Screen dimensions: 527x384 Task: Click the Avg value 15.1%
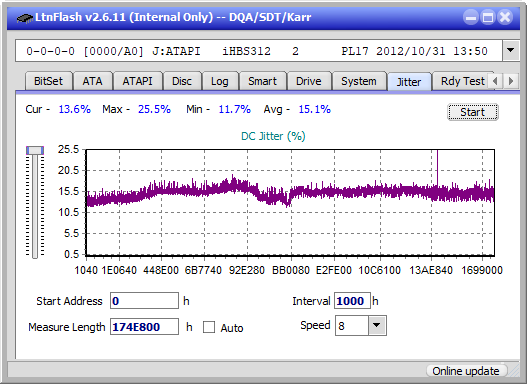315,109
